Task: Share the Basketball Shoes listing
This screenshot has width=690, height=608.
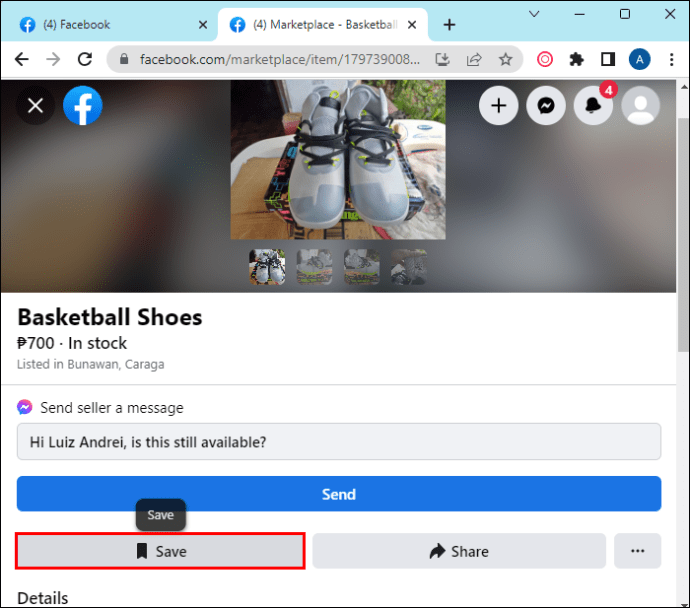Action: tap(459, 551)
